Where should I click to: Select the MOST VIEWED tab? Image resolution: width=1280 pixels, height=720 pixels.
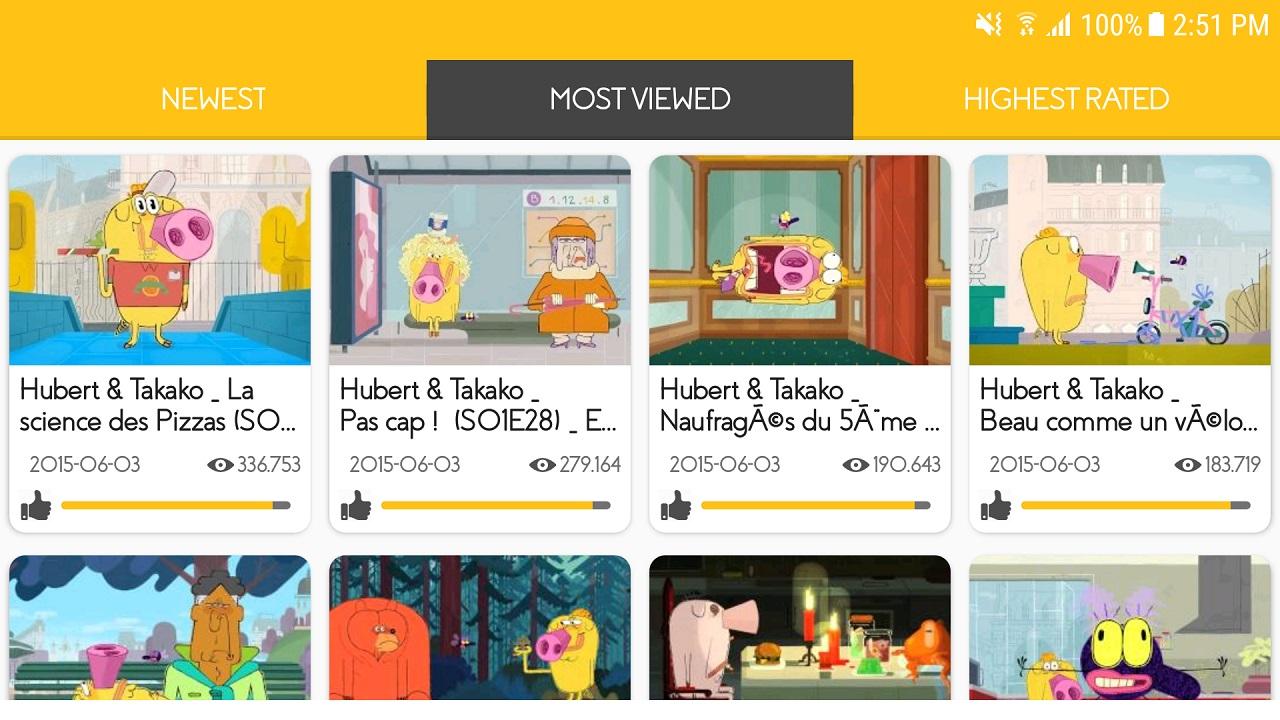point(640,99)
